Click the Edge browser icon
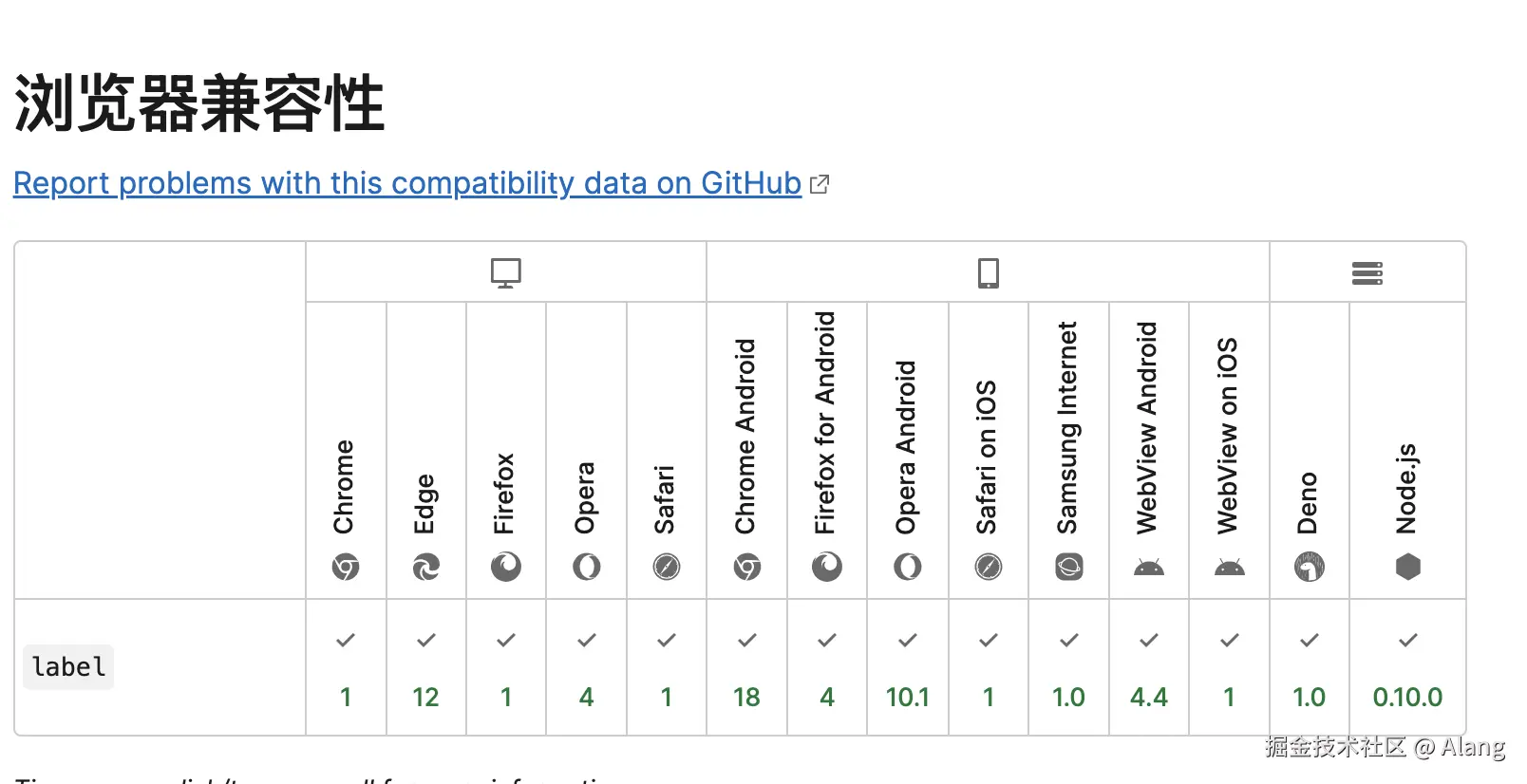The image size is (1527, 784). pos(426,568)
